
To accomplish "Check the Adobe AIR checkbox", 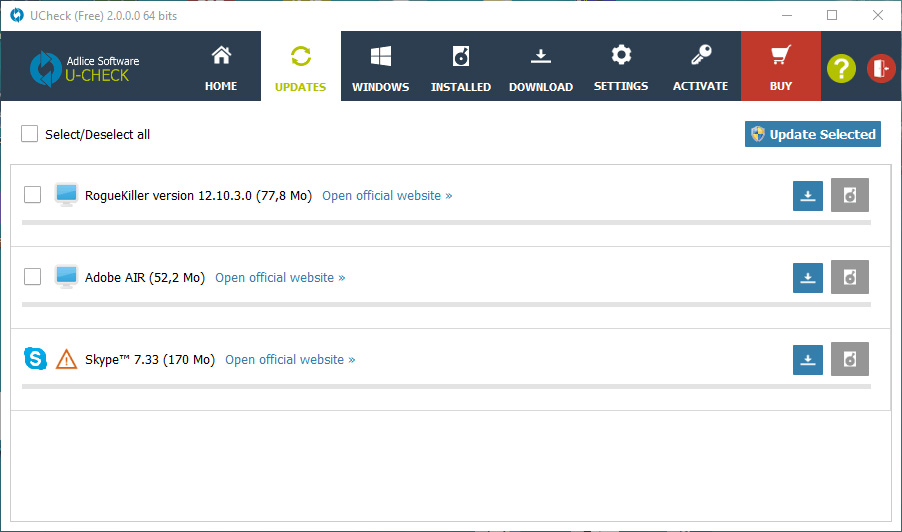I will pos(33,277).
